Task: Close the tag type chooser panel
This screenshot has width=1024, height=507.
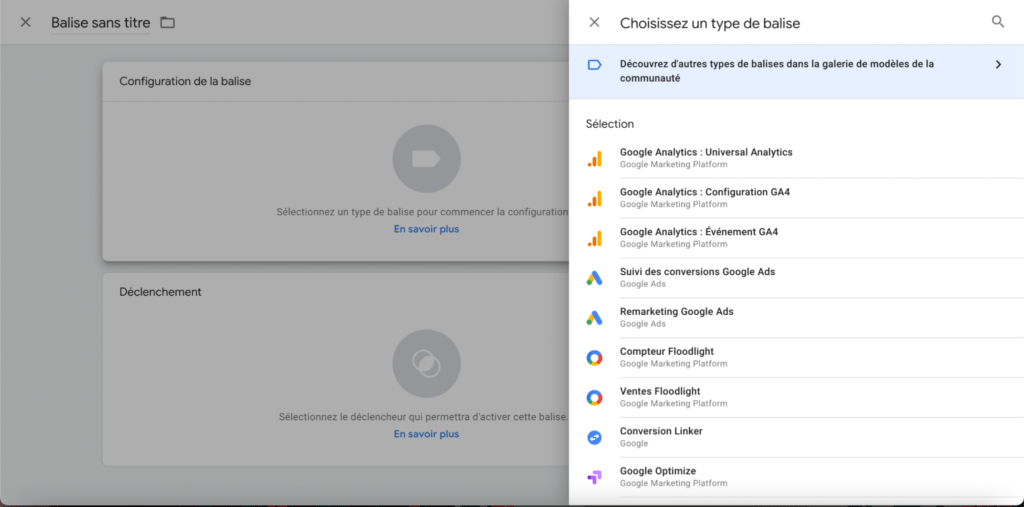Action: pos(594,22)
